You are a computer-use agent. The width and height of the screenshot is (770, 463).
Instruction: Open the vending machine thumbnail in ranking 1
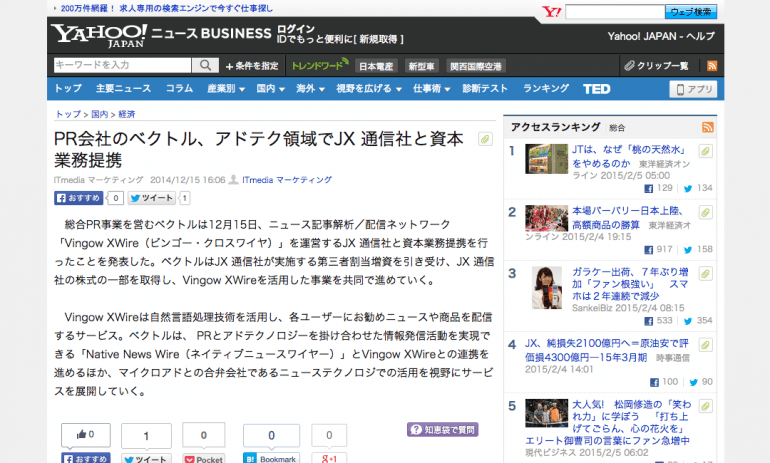pos(546,159)
